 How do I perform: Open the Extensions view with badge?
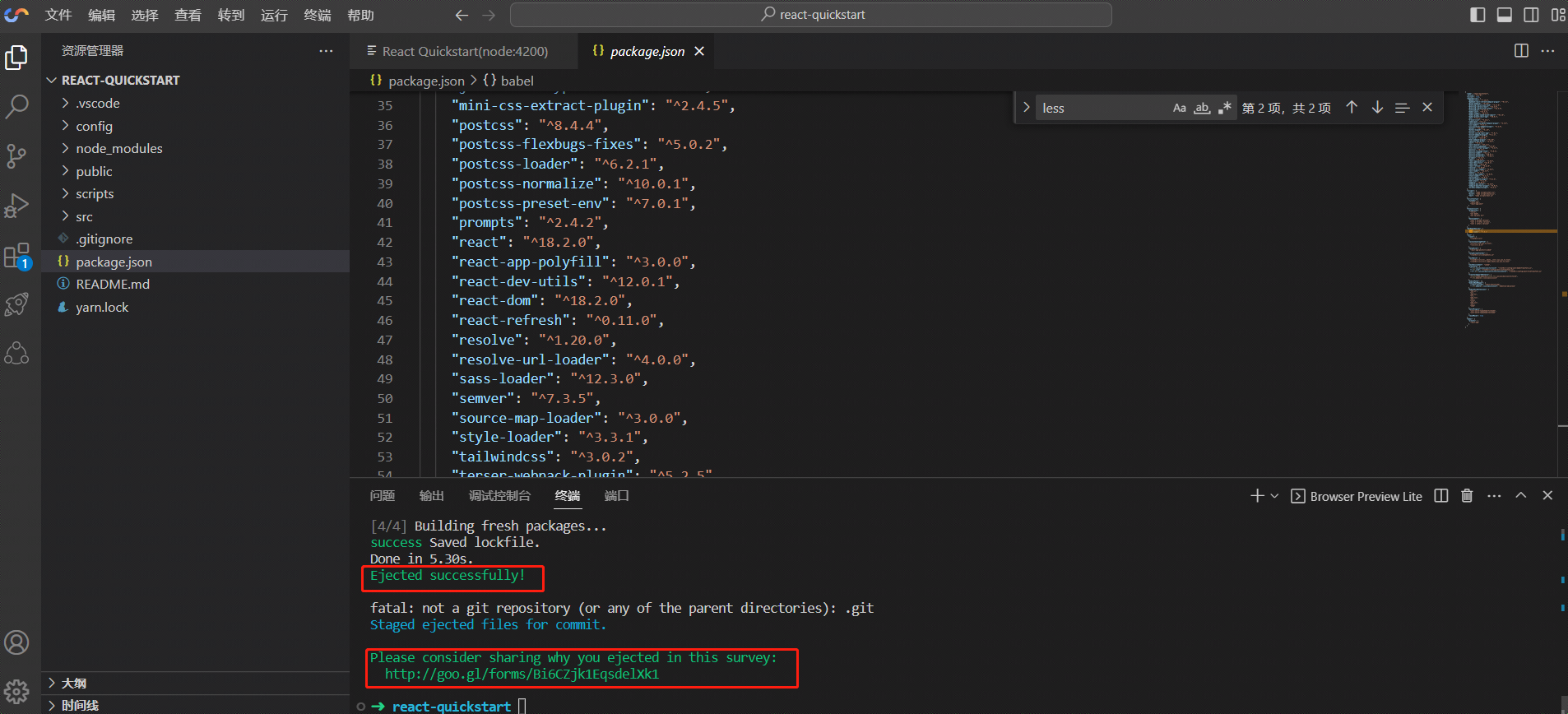(x=16, y=256)
